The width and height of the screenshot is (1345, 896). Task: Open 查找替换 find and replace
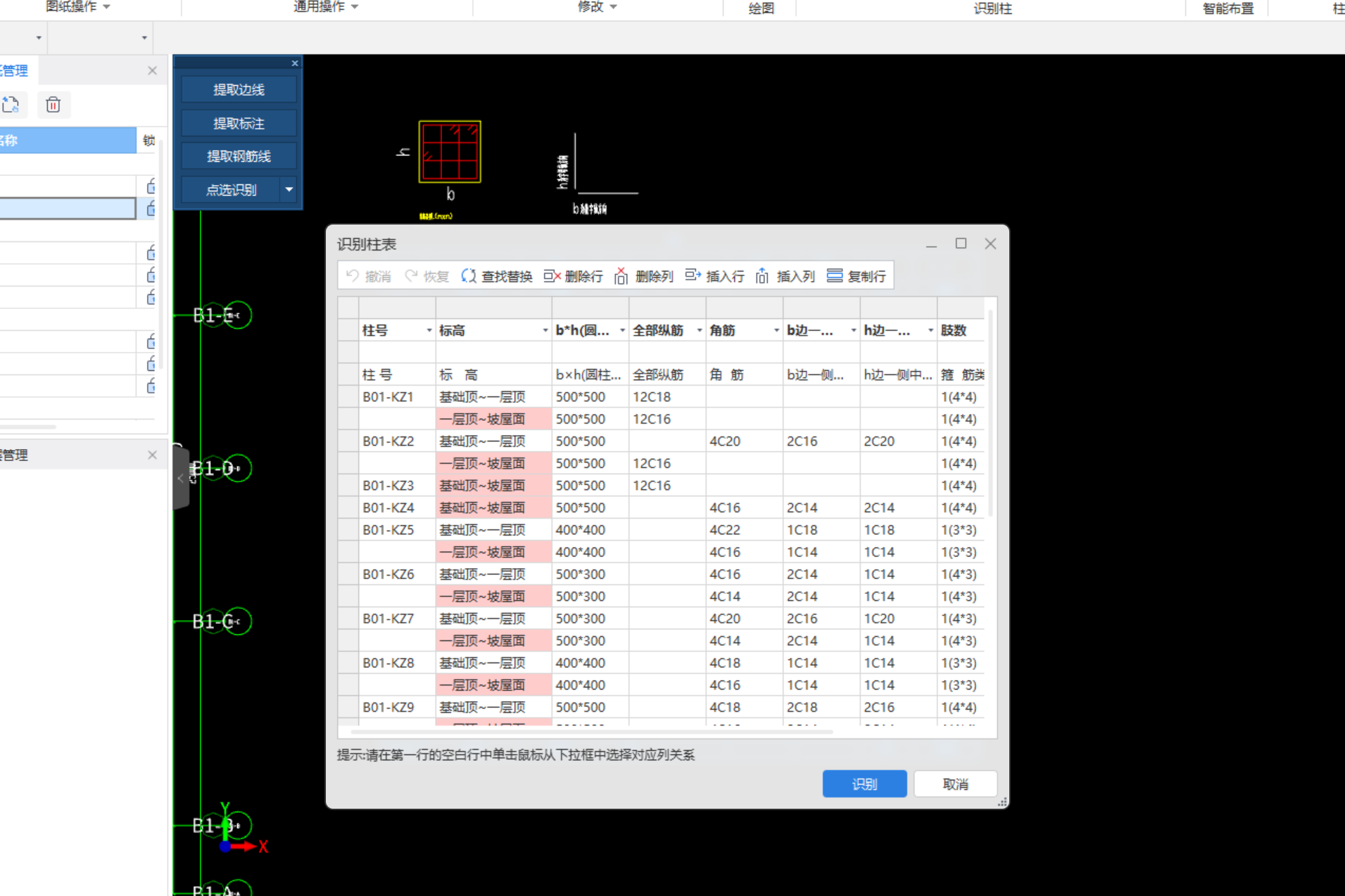tap(497, 276)
